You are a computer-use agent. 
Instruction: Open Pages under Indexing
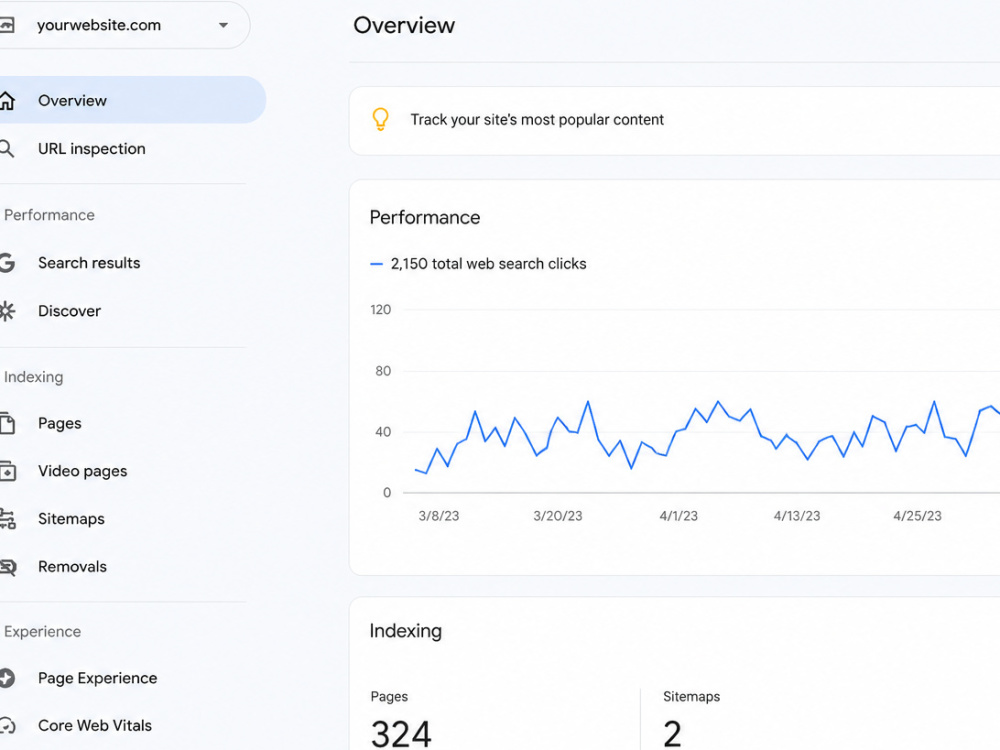(59, 423)
